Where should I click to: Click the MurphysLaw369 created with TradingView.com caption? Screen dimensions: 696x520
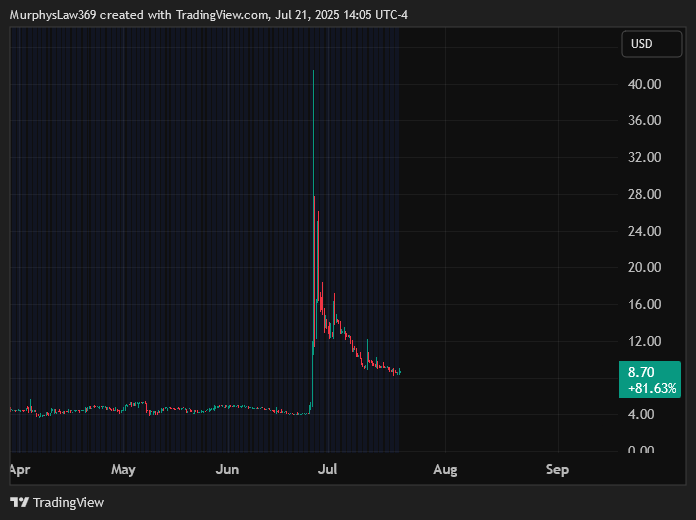209,15
